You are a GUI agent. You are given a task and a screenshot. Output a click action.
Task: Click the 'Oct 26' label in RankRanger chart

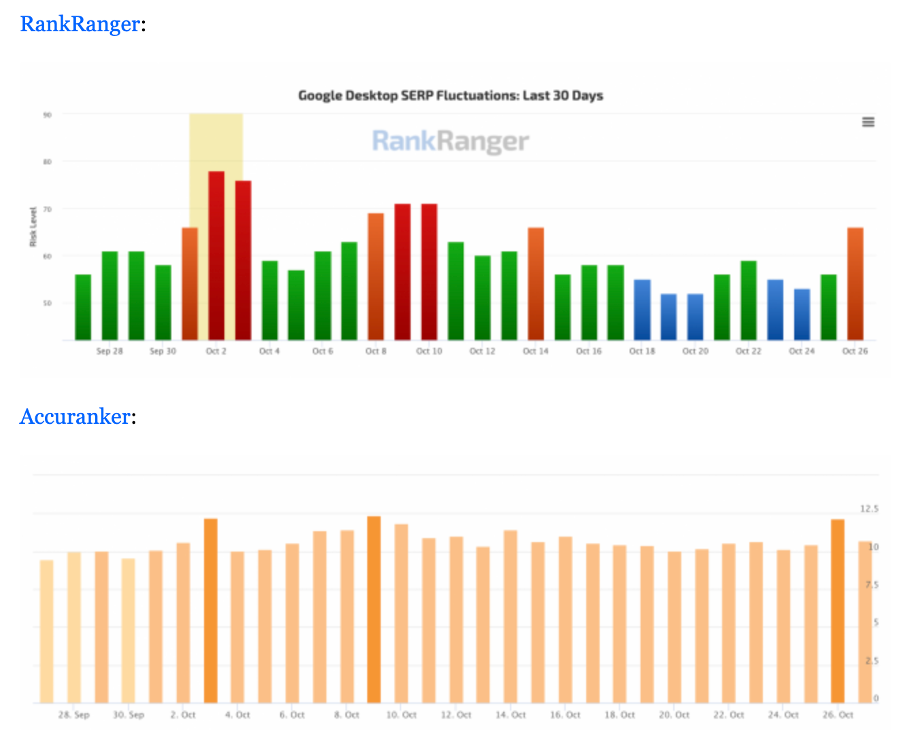point(855,351)
